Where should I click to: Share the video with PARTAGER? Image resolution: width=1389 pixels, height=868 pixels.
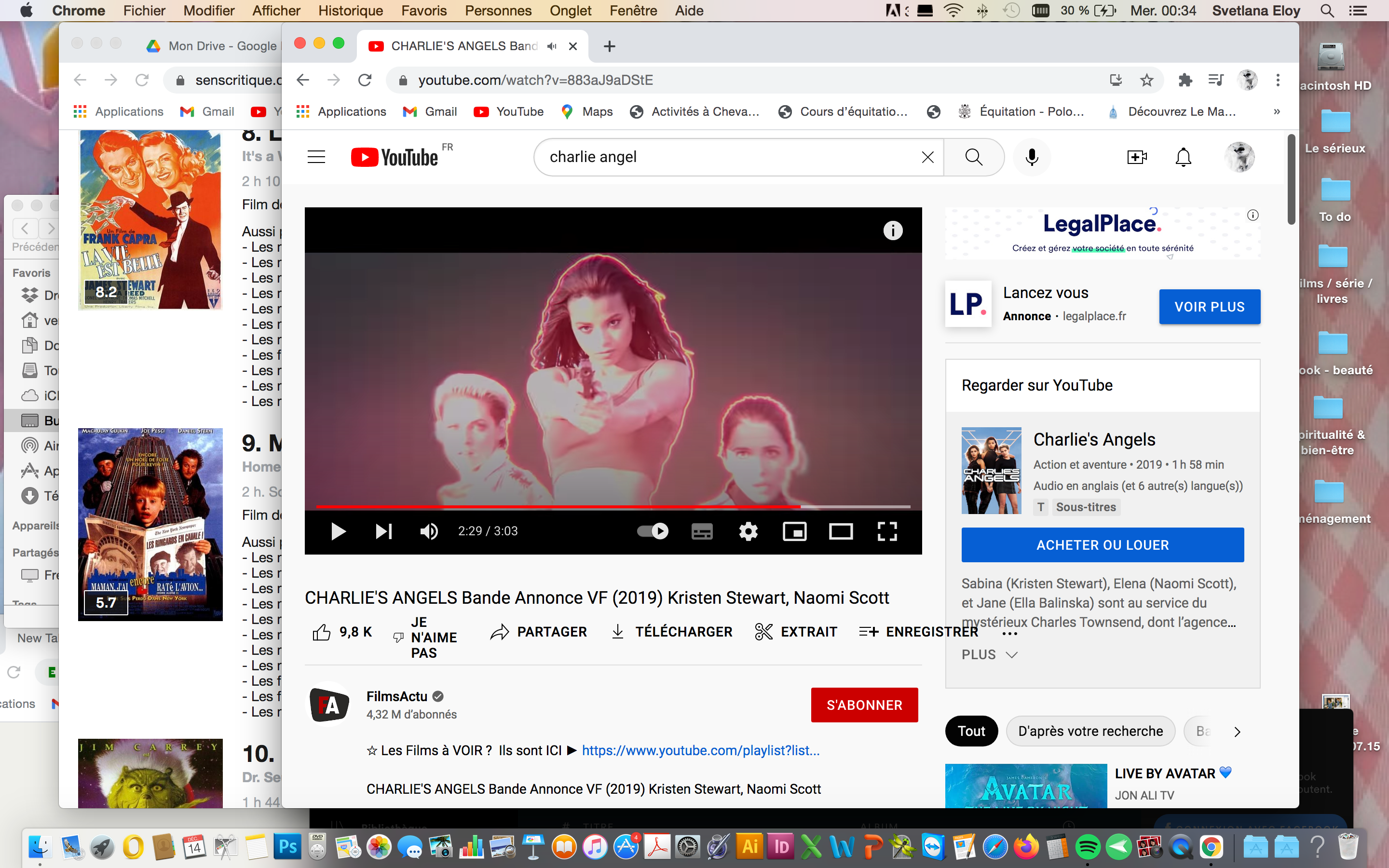click(538, 632)
